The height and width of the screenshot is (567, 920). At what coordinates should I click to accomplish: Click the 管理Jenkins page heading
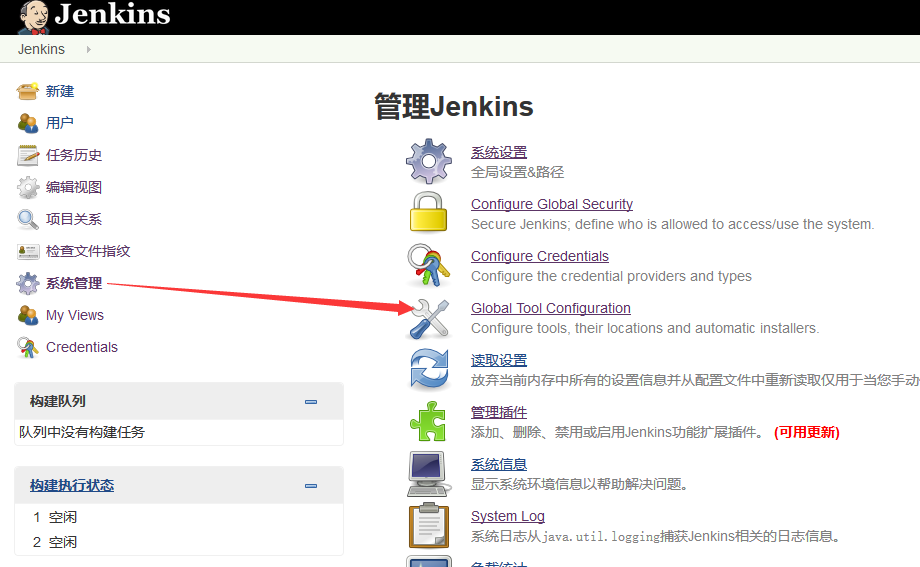tap(454, 107)
